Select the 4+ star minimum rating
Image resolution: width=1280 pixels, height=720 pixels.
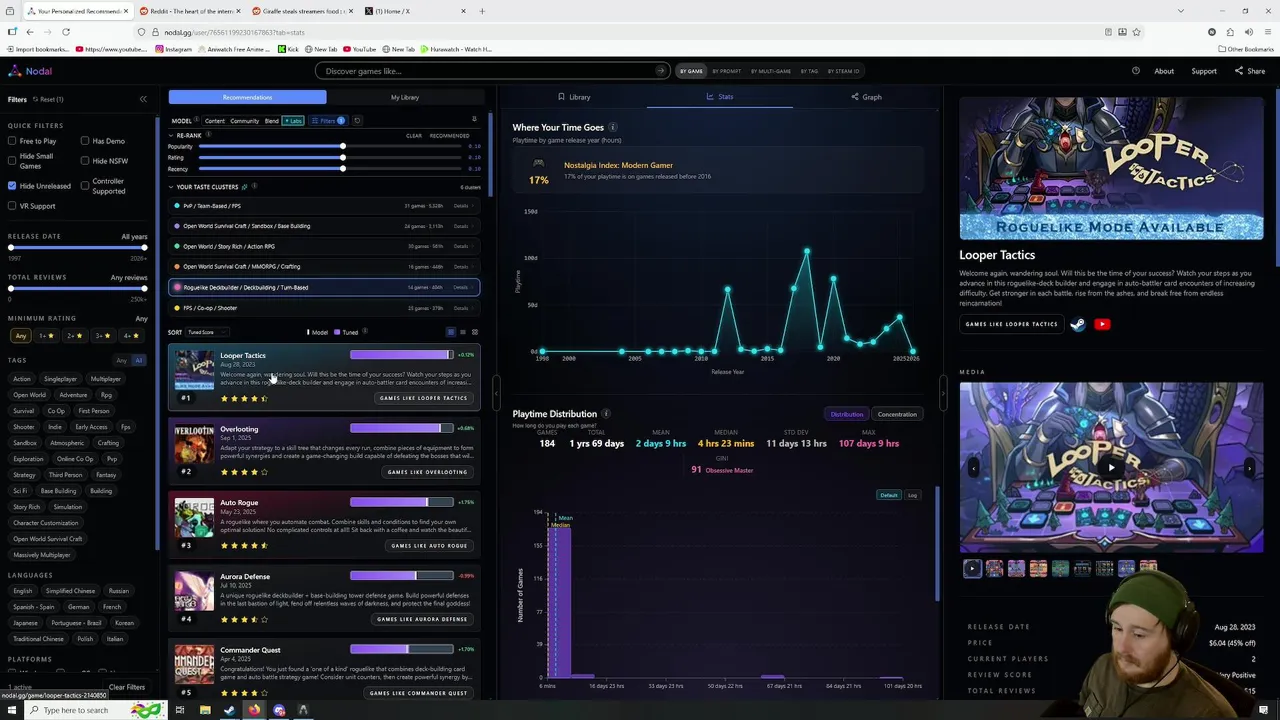[x=131, y=336]
